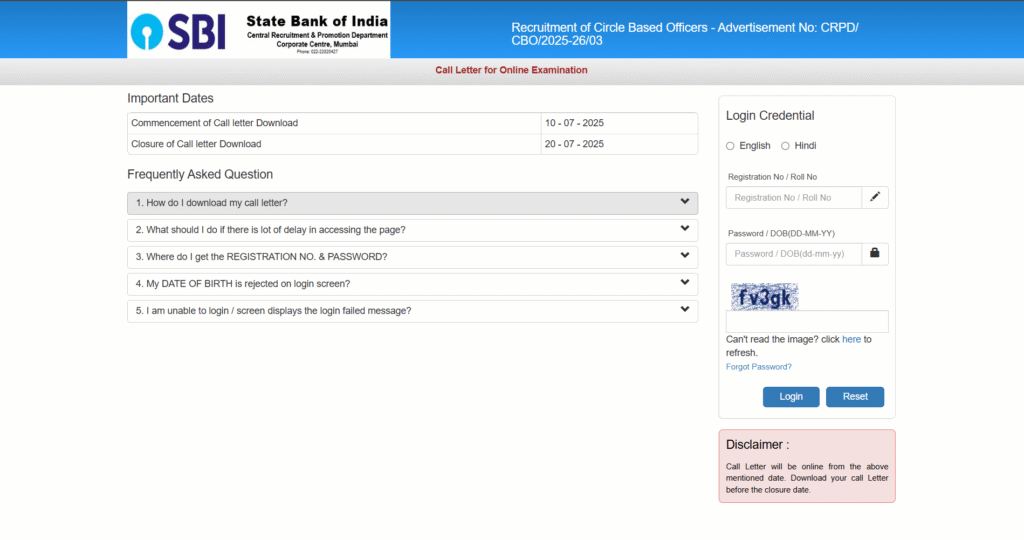The width and height of the screenshot is (1024, 540).
Task: Click the Recruitment of Circle Based Officers title
Action: [x=684, y=34]
